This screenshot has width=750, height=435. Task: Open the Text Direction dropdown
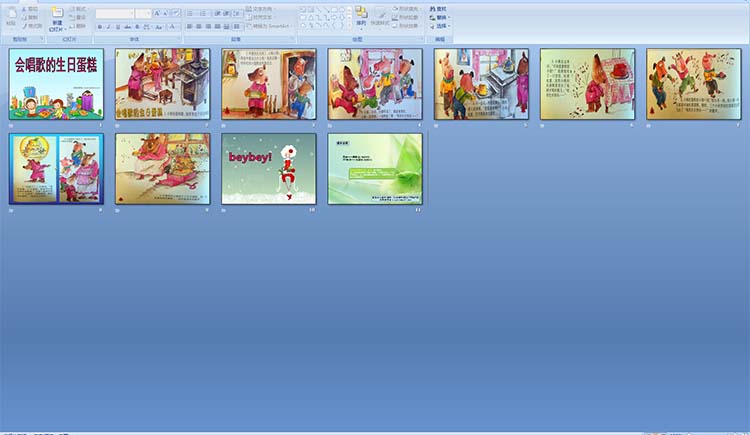(260, 9)
